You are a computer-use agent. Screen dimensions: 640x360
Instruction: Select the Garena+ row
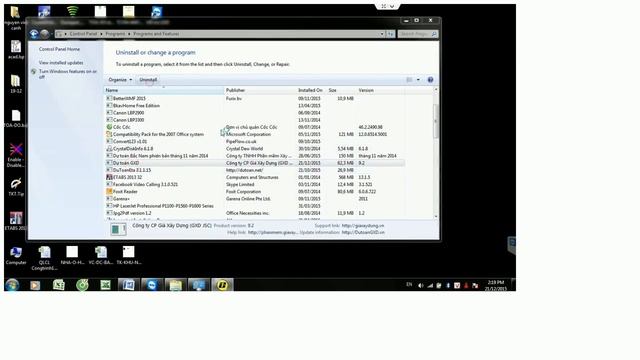coord(255,199)
